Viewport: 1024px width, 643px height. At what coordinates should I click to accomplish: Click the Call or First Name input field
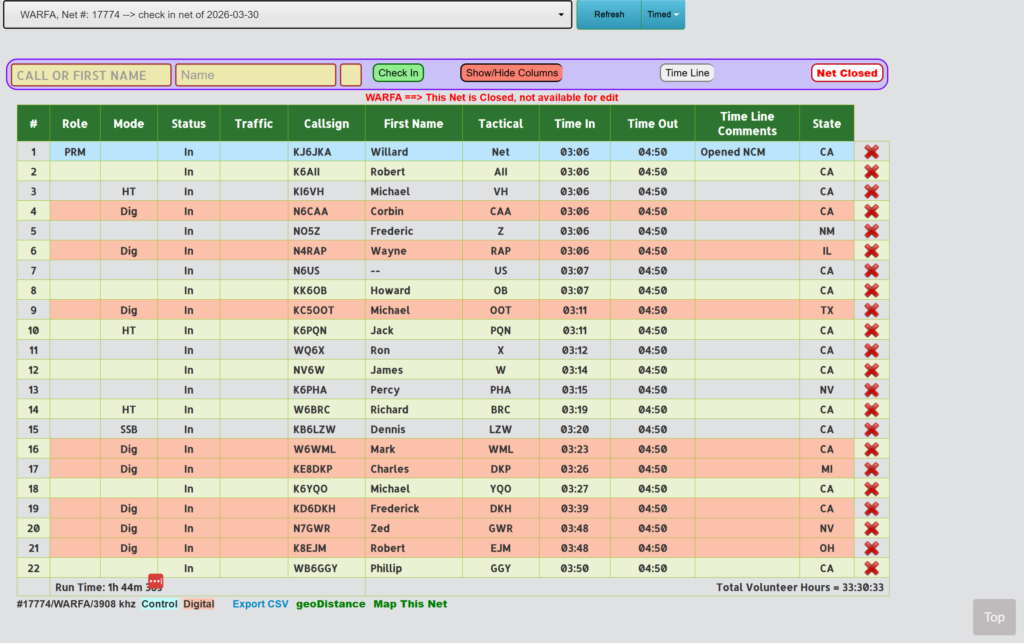(x=92, y=75)
